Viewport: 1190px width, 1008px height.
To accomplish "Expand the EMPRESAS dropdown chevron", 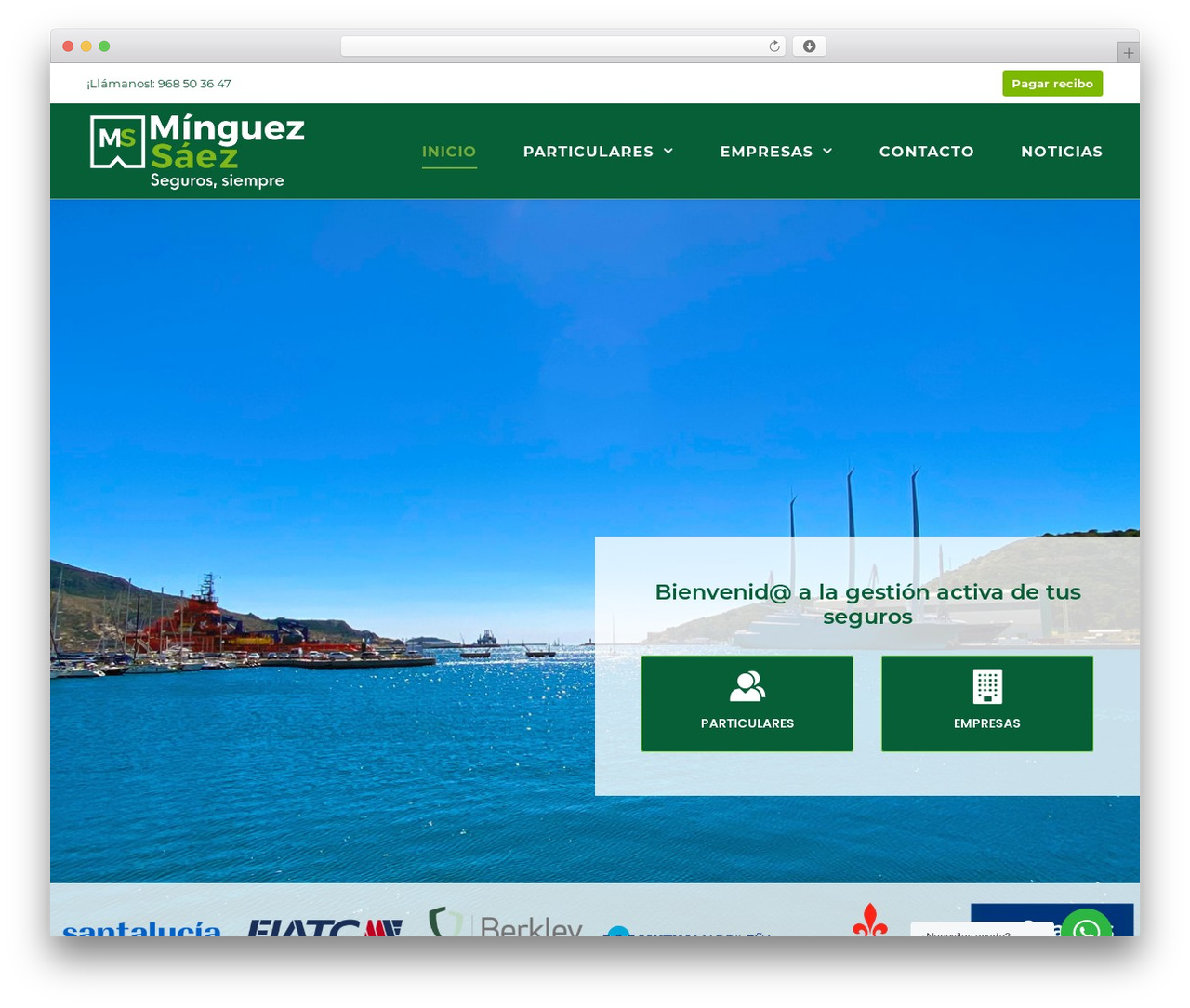I will coord(827,152).
